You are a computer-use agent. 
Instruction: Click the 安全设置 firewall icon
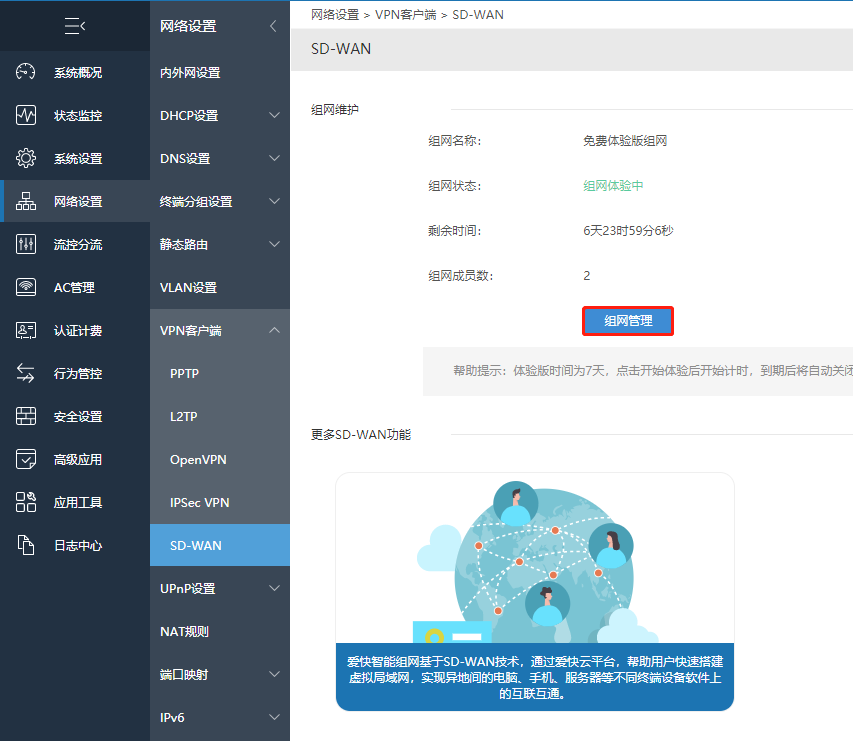click(26, 416)
